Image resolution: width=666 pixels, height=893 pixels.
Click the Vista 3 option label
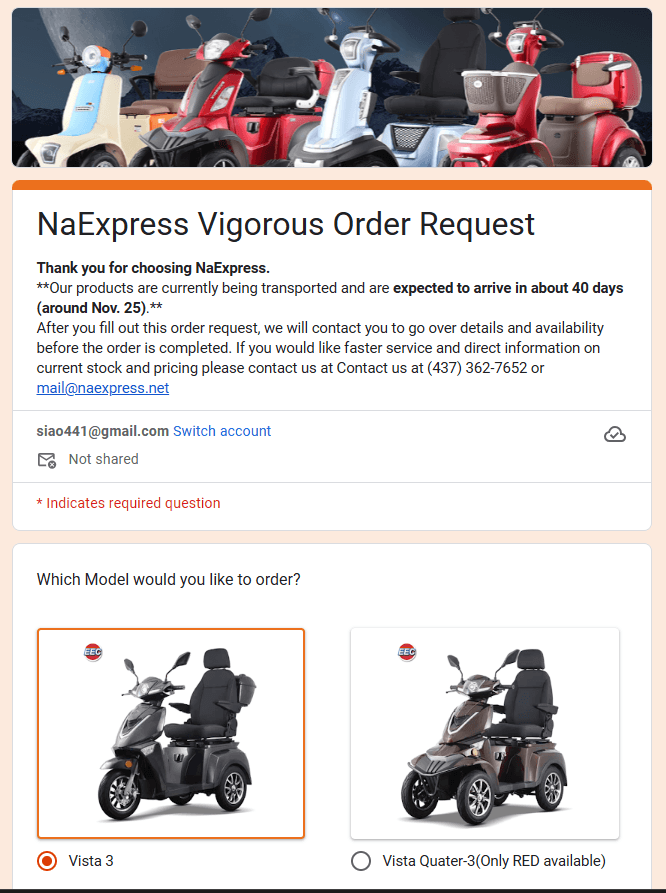coord(91,861)
